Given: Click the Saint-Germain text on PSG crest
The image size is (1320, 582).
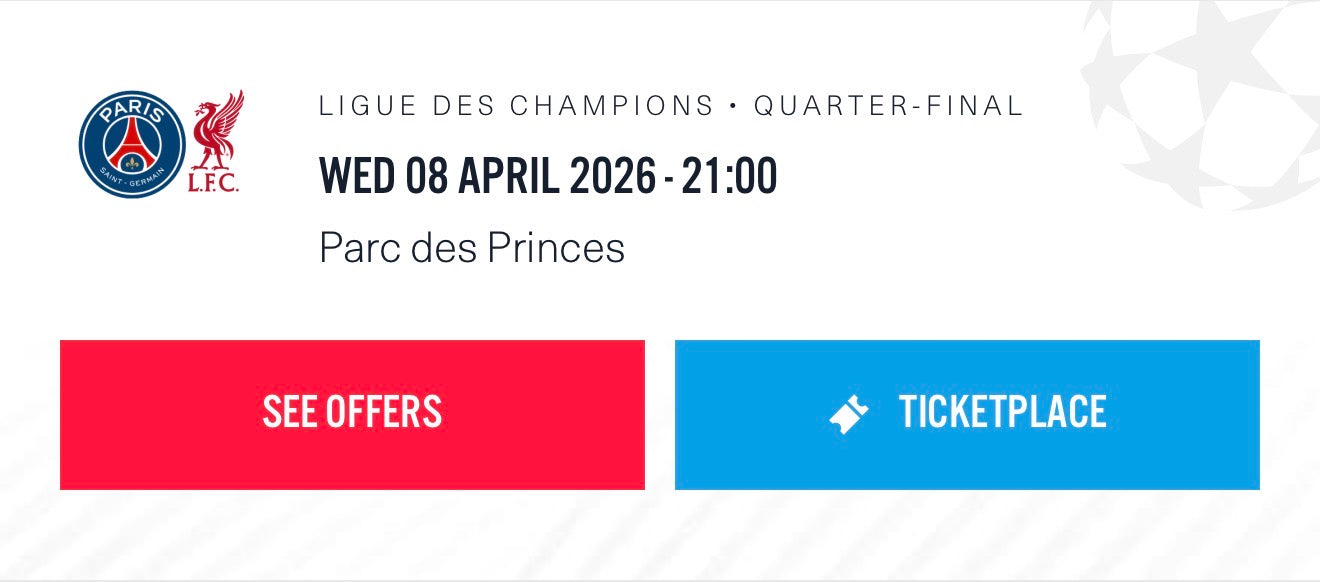Looking at the screenshot, I should coord(132,182).
